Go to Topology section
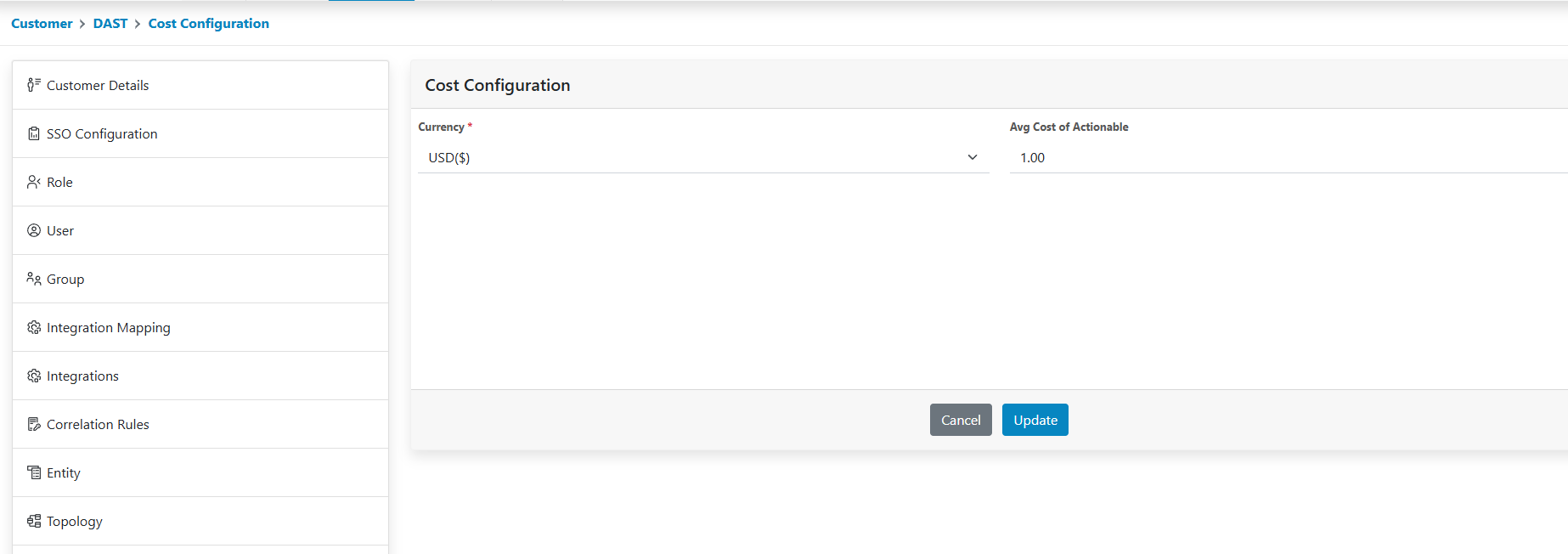The height and width of the screenshot is (554, 1568). [75, 522]
